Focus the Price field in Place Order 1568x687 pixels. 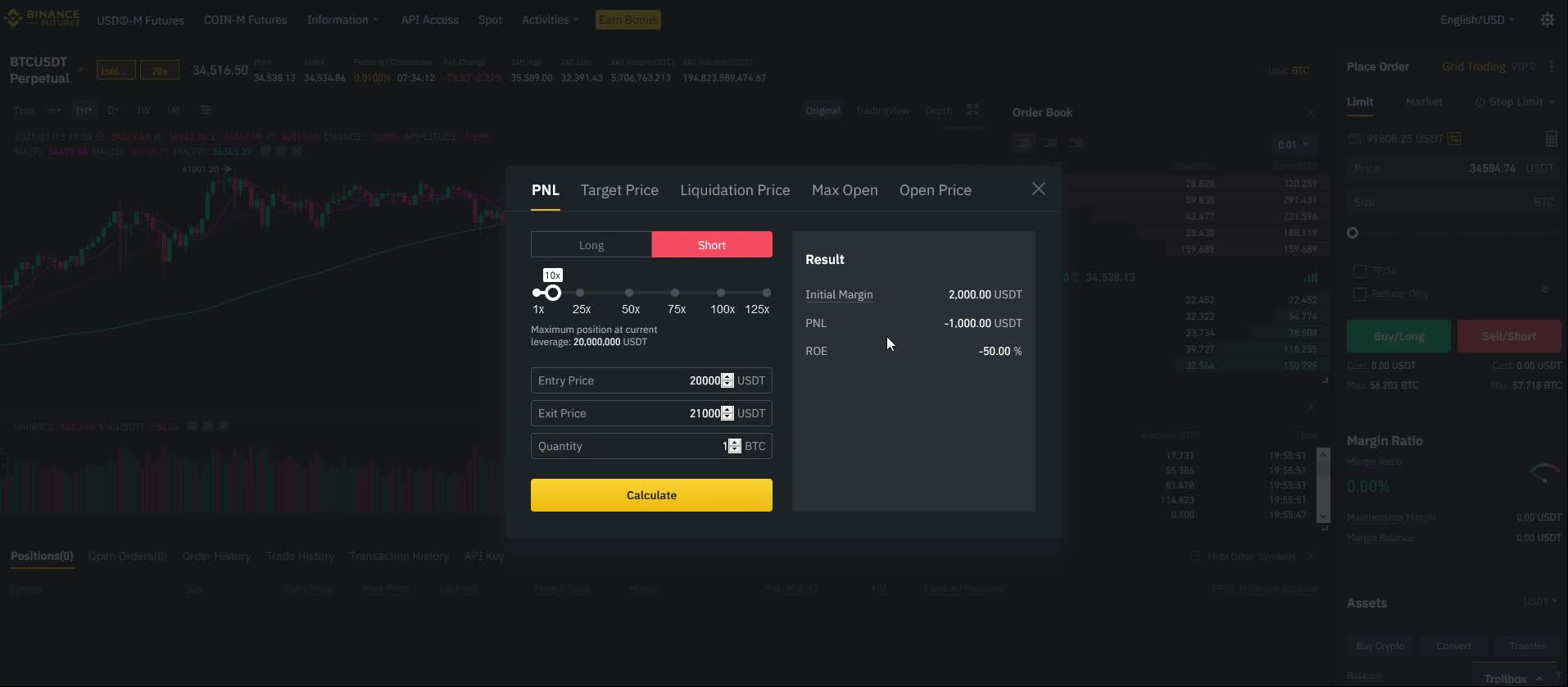click(1453, 168)
